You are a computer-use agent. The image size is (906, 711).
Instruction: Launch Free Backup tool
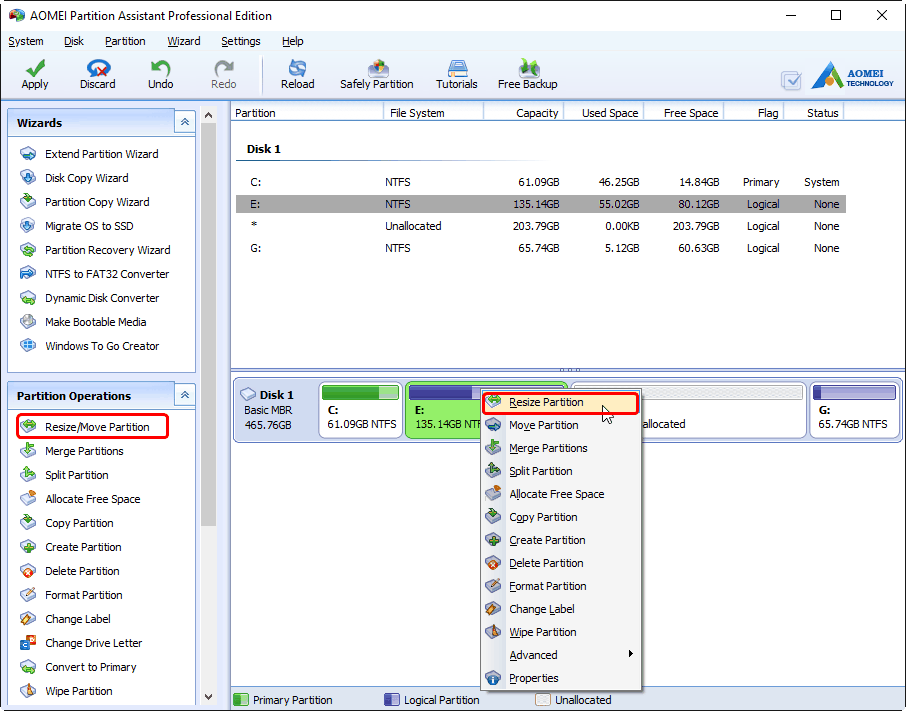pyautogui.click(x=528, y=75)
